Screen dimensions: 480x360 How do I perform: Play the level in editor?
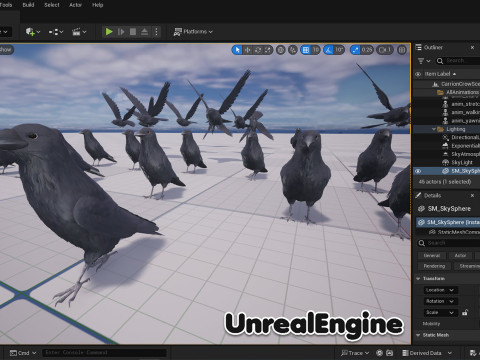click(x=109, y=32)
